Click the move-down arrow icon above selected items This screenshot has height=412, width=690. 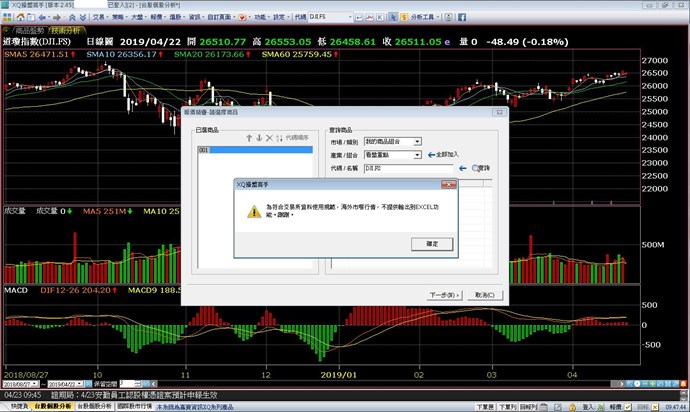point(257,137)
